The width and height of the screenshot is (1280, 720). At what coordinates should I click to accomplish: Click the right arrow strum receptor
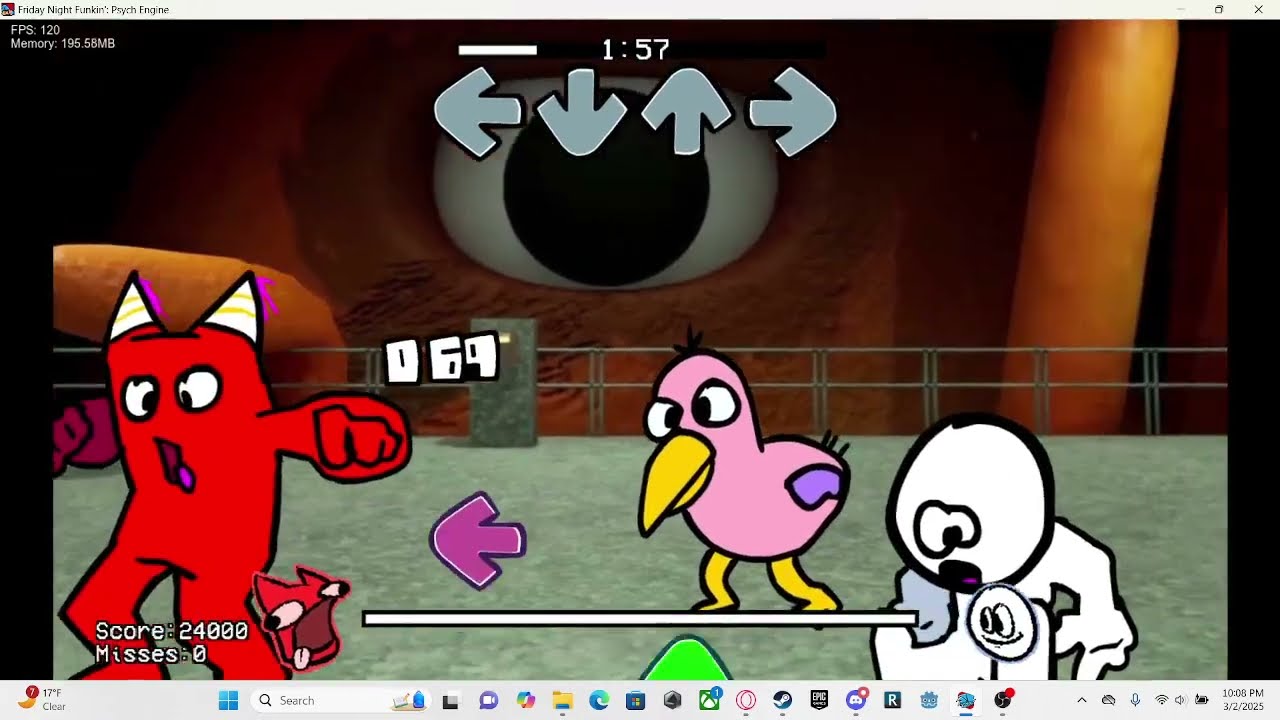tap(792, 112)
